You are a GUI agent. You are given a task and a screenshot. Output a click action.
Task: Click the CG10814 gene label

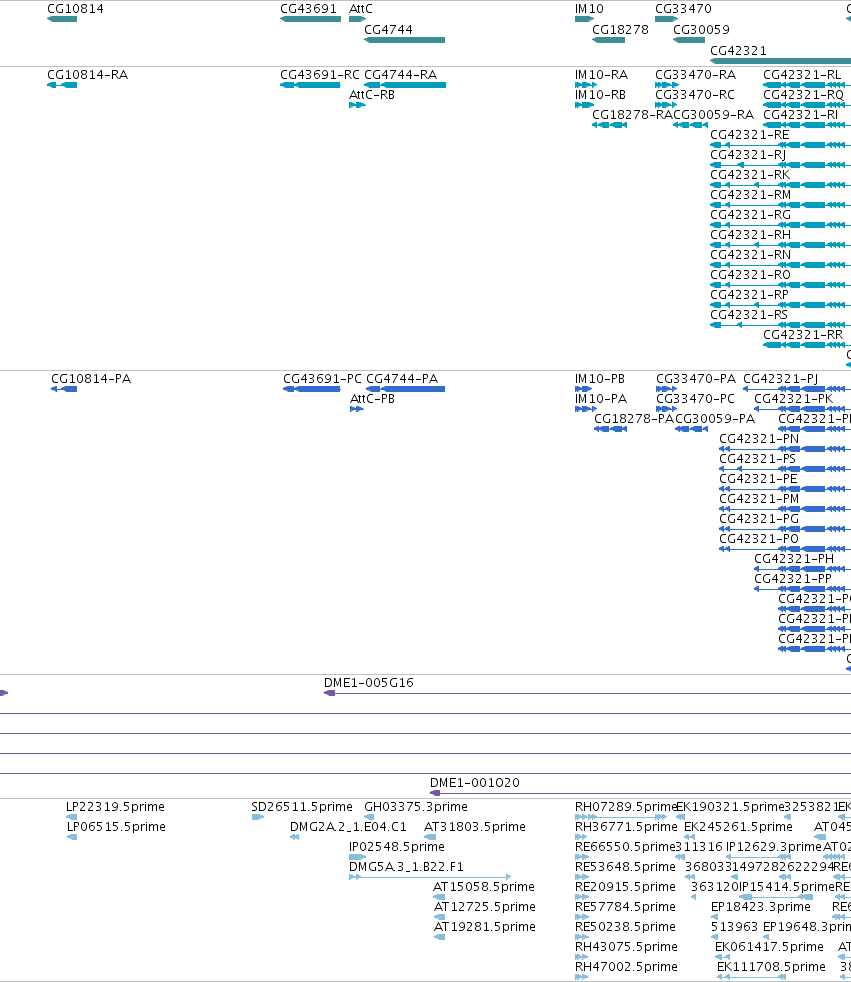75,9
